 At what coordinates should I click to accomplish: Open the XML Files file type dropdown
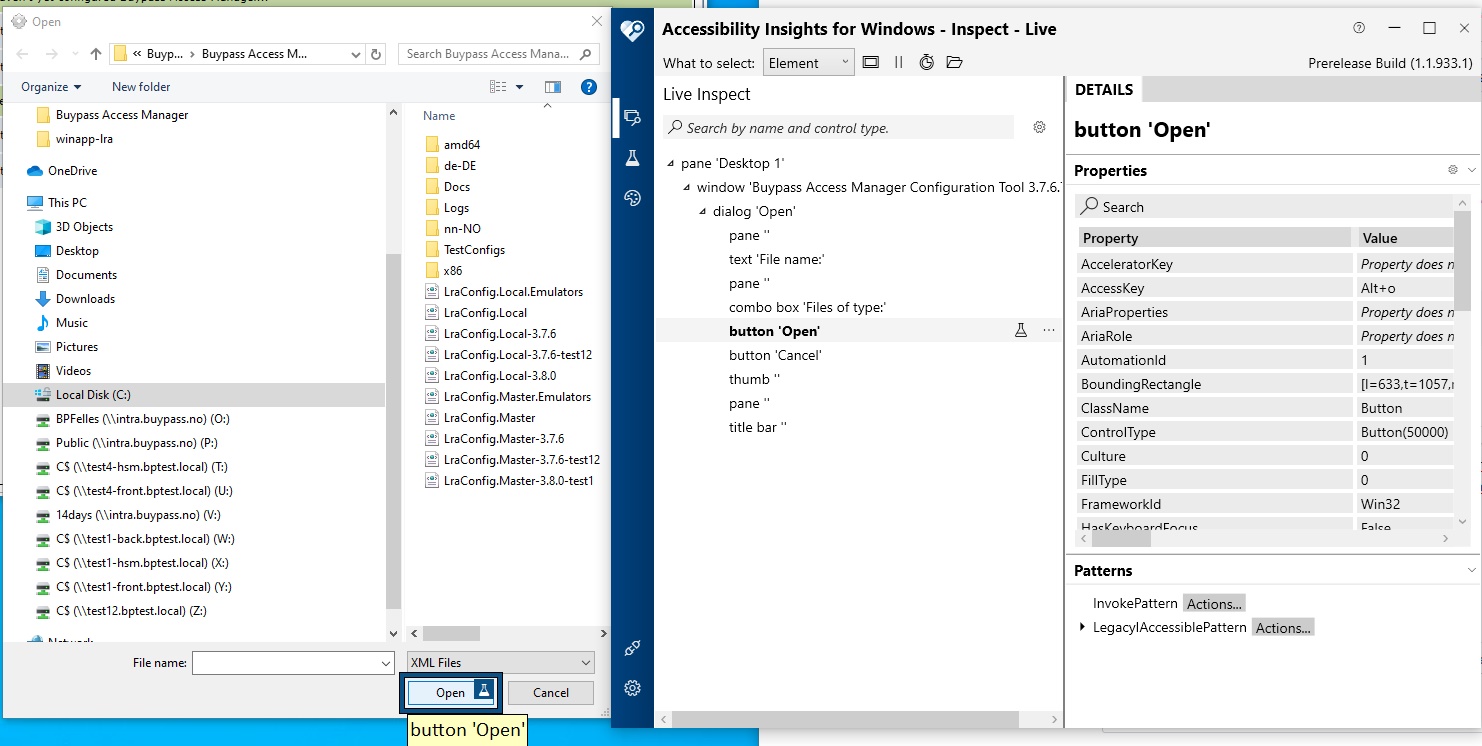tap(499, 662)
